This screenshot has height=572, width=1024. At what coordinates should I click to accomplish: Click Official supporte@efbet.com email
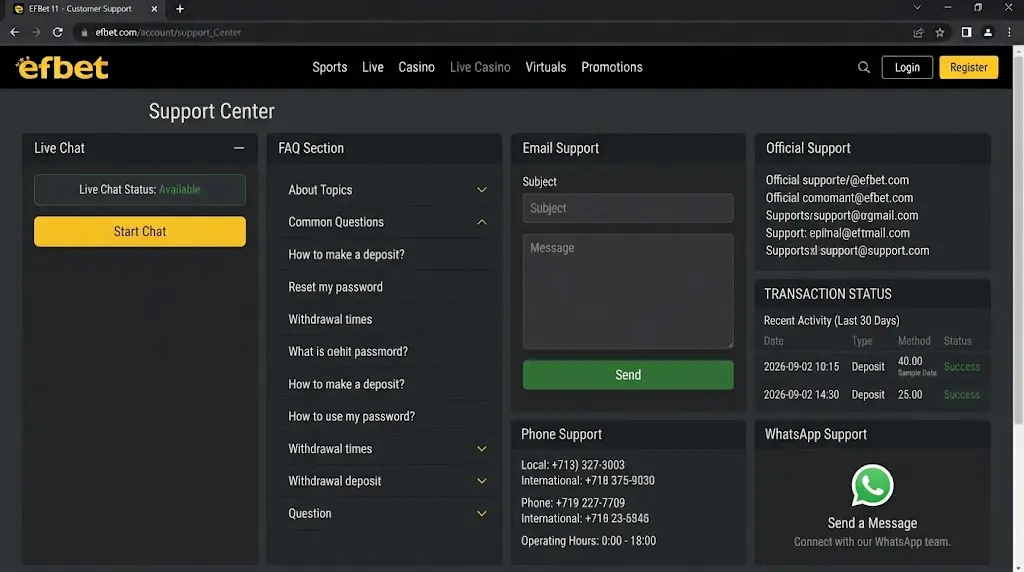click(837, 180)
